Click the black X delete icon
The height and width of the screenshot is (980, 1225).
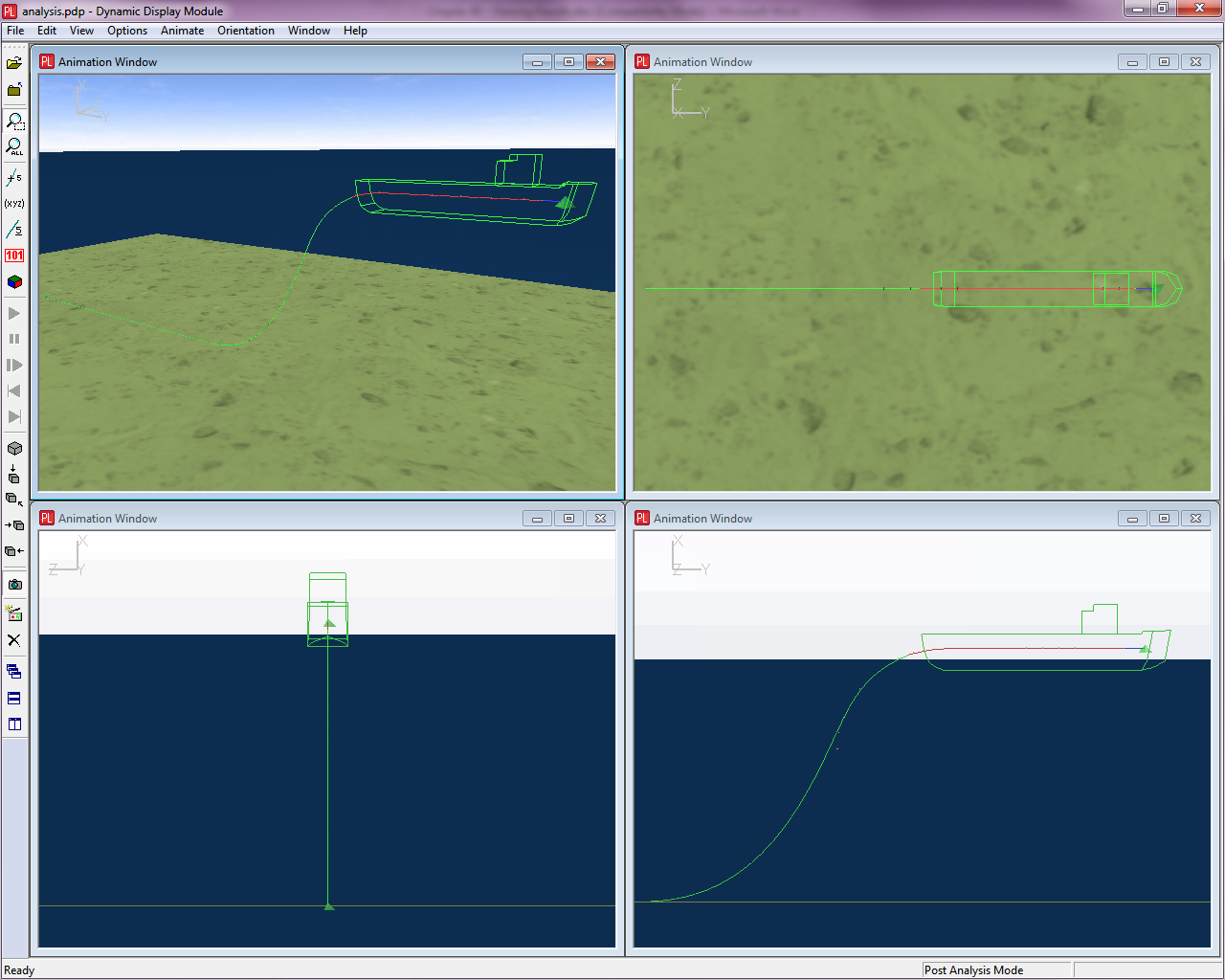[x=14, y=640]
